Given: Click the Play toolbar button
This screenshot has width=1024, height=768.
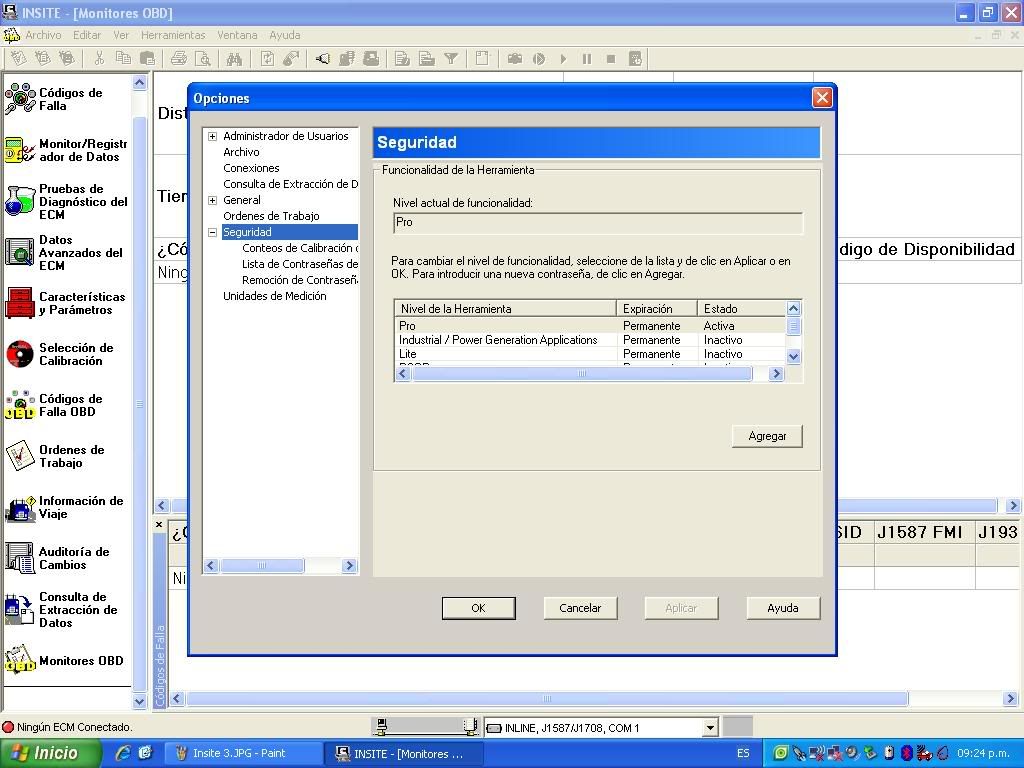Looking at the screenshot, I should [563, 59].
